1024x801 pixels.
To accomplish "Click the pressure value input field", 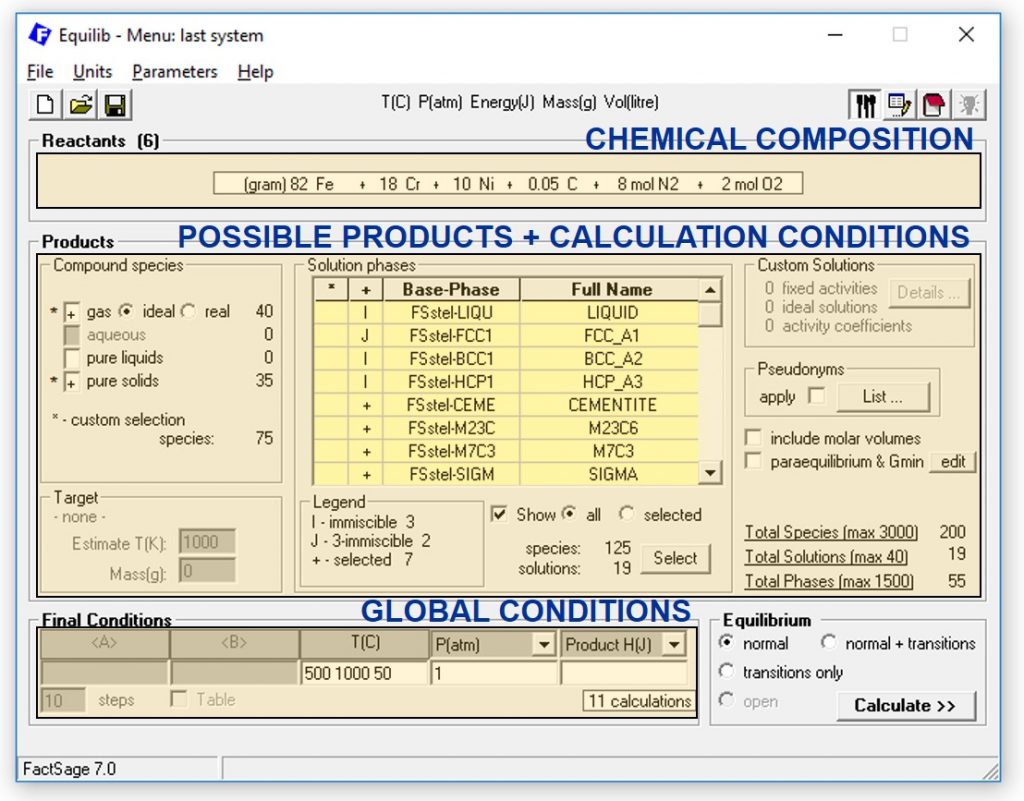I will [x=494, y=673].
